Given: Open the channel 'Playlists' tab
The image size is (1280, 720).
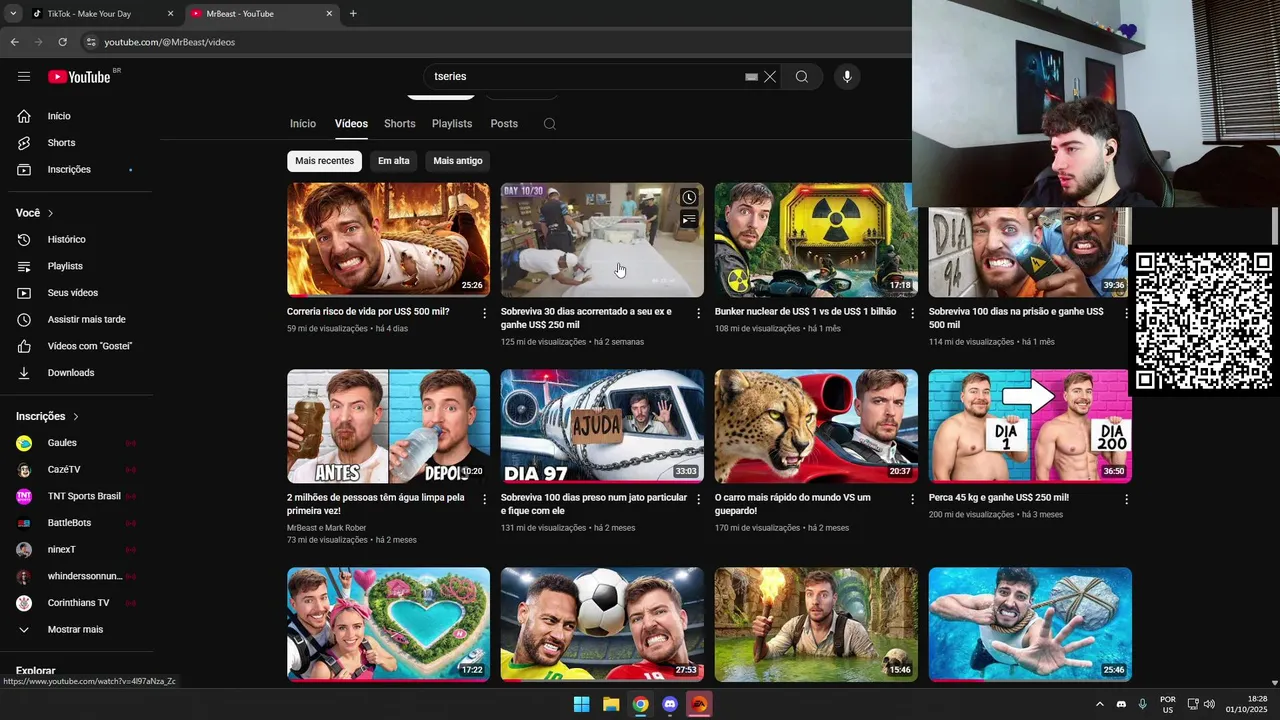Looking at the screenshot, I should 452,124.
